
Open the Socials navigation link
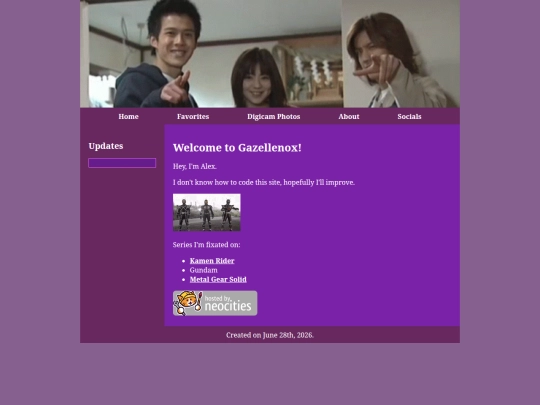tap(409, 116)
